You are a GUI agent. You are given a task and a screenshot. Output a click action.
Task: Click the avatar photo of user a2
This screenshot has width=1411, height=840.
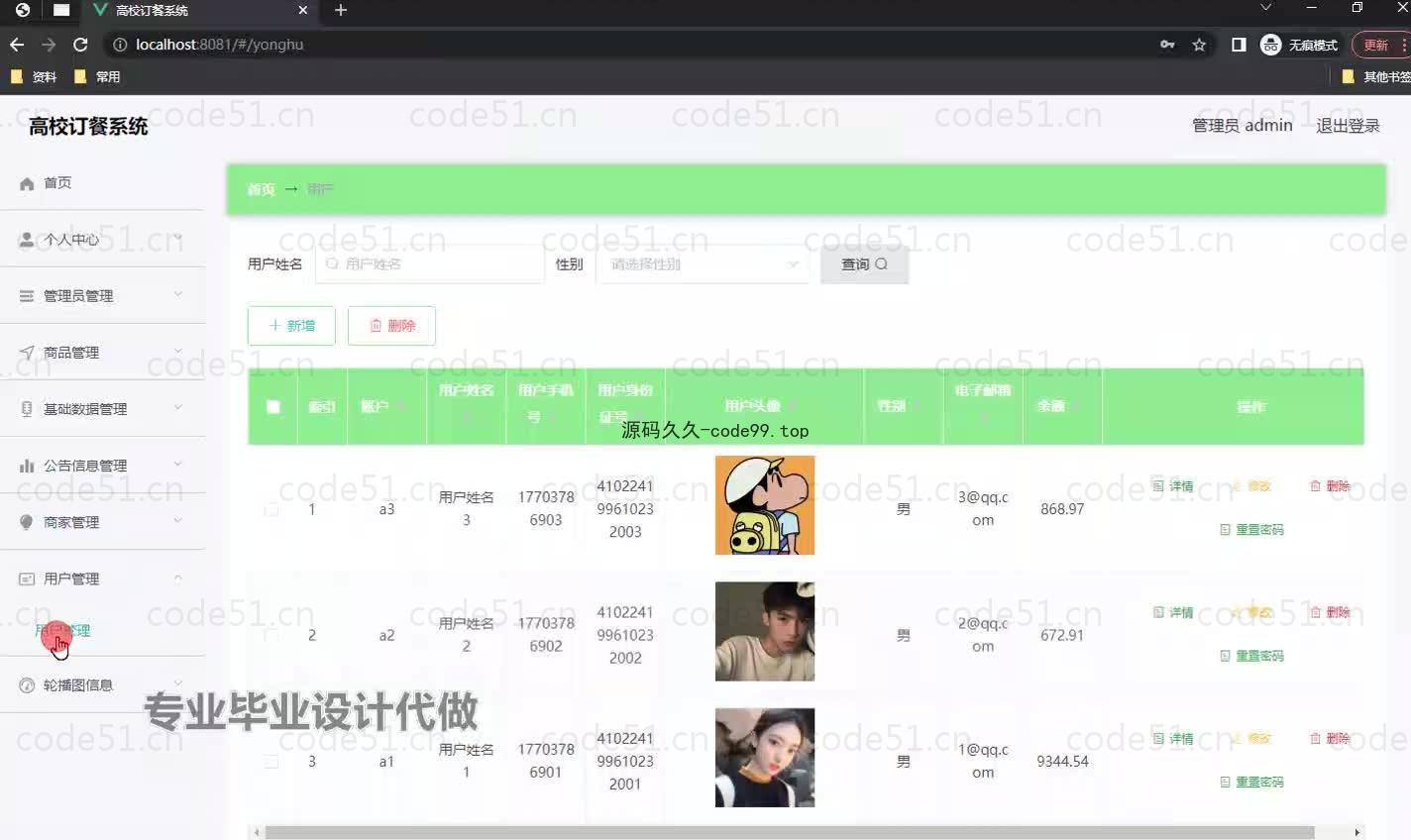point(765,631)
